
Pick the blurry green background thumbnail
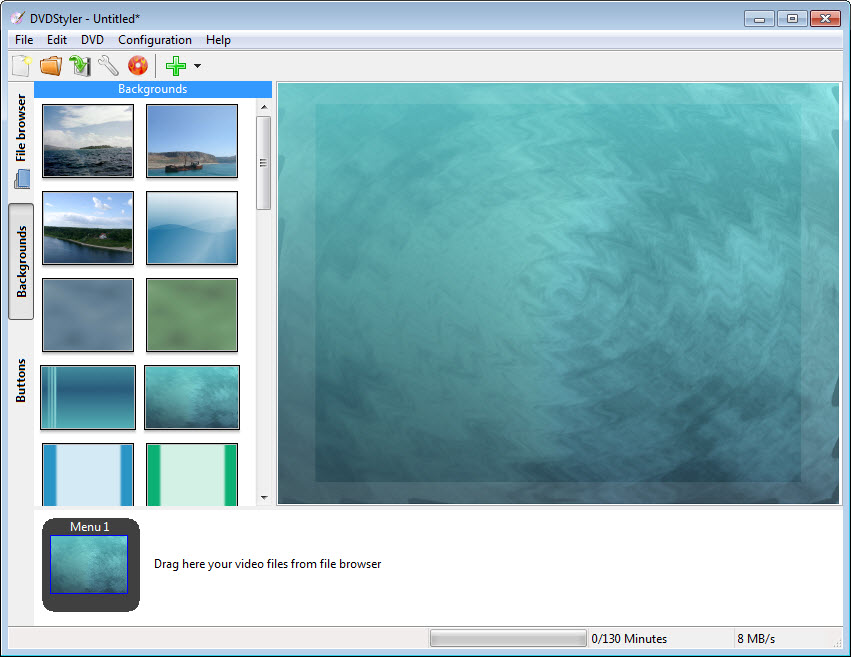point(192,315)
